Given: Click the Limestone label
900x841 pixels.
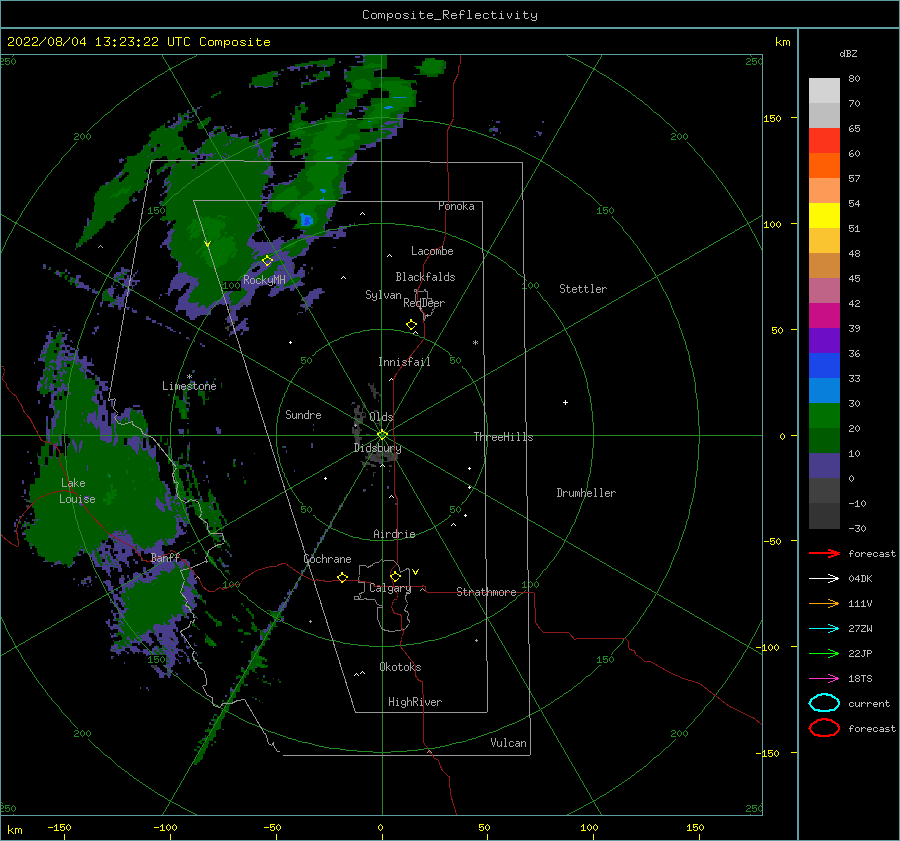Looking at the screenshot, I should tap(189, 386).
